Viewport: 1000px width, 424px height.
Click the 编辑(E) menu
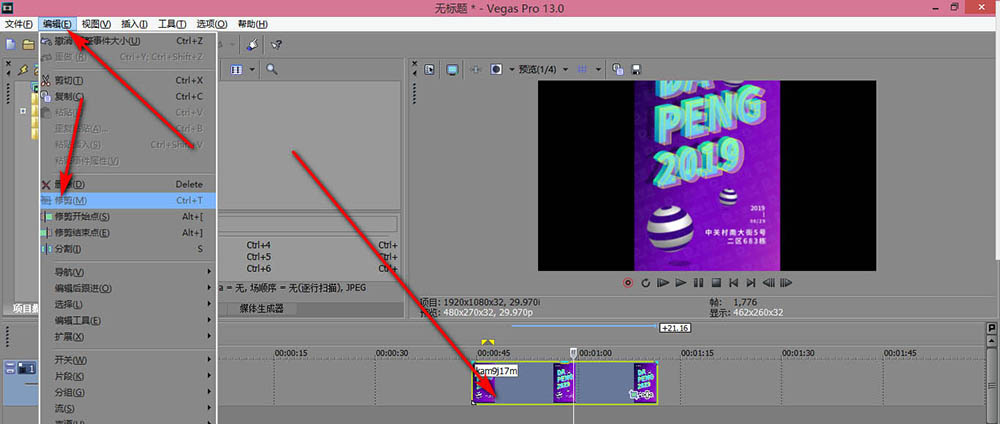coord(57,24)
